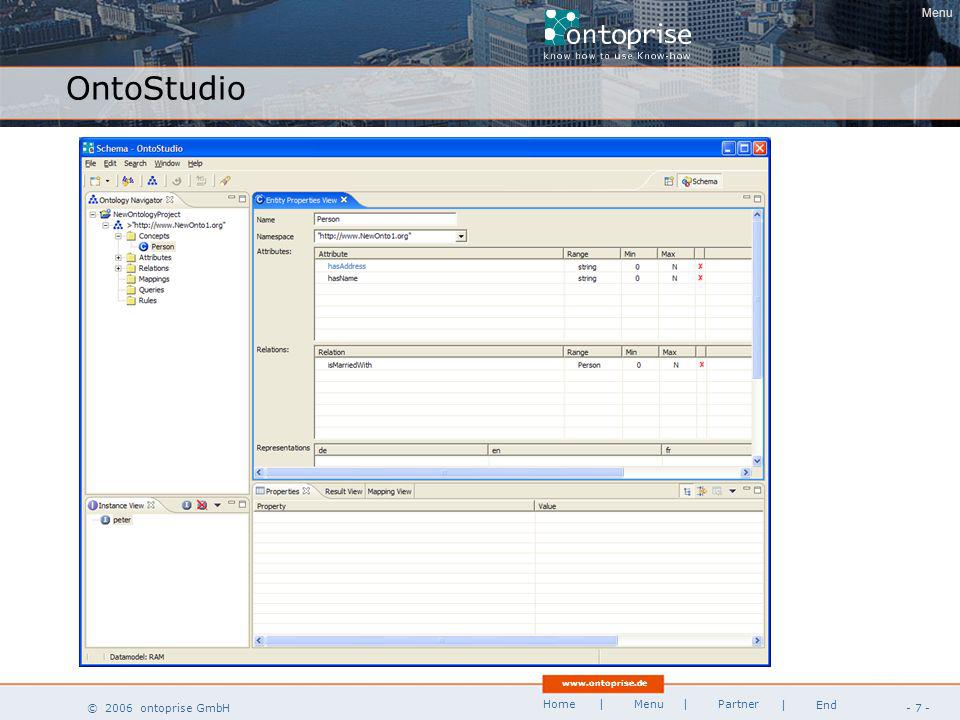Image resolution: width=960 pixels, height=720 pixels.
Task: Click the grayed-out toolbar icon next to the rocket
Action: click(201, 181)
